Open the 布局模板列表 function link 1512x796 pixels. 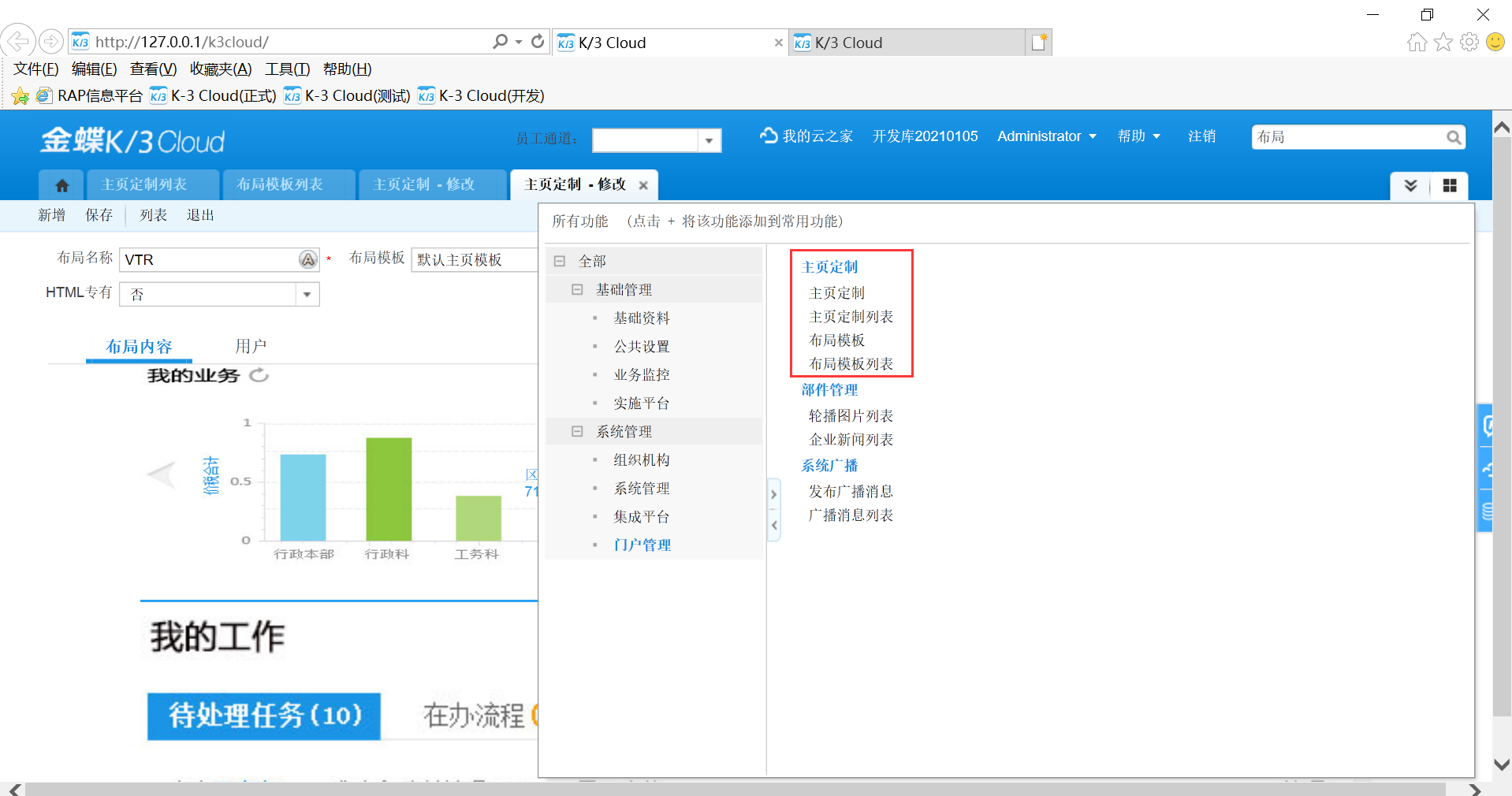pos(851,364)
